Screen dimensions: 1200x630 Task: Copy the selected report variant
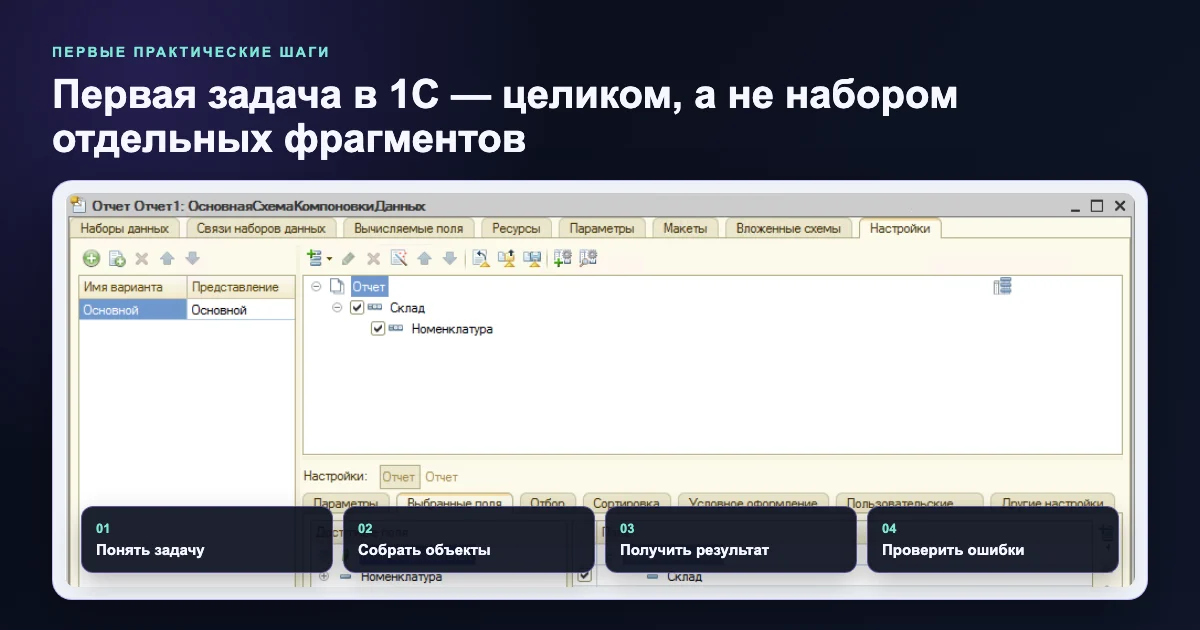tap(117, 258)
